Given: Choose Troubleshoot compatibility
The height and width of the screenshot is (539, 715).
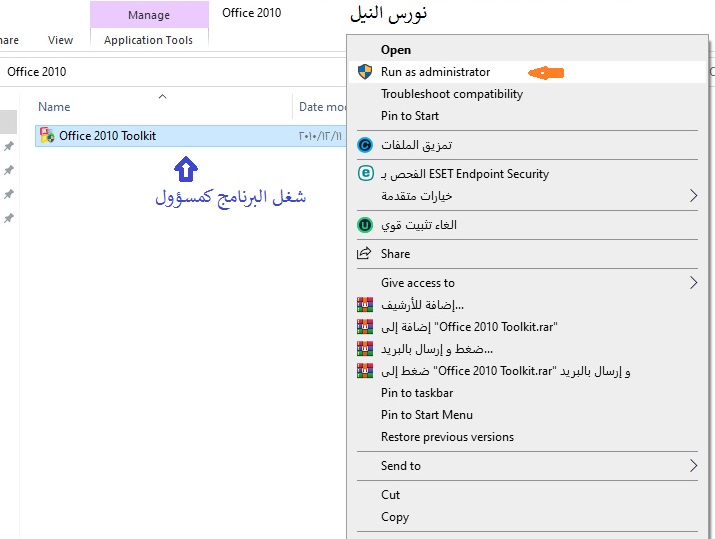Looking at the screenshot, I should click(451, 94).
